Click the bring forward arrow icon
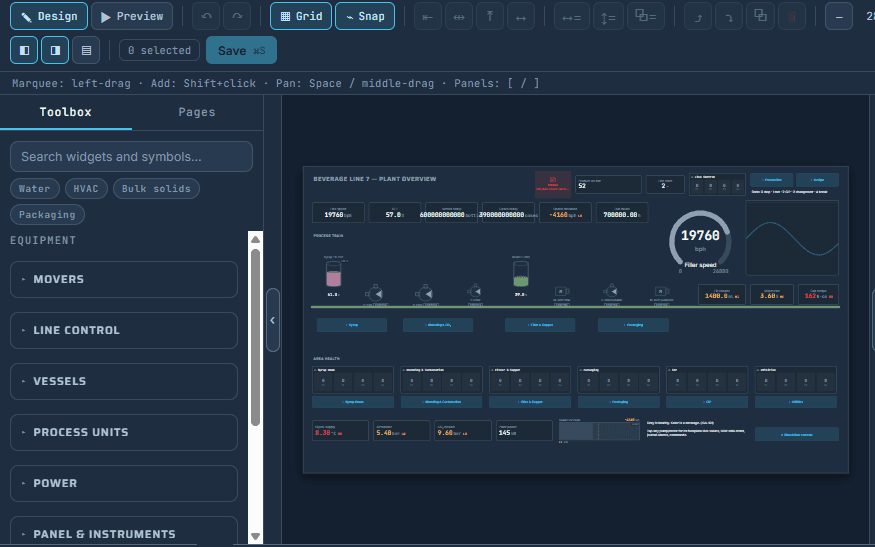This screenshot has width=875, height=547. [698, 16]
